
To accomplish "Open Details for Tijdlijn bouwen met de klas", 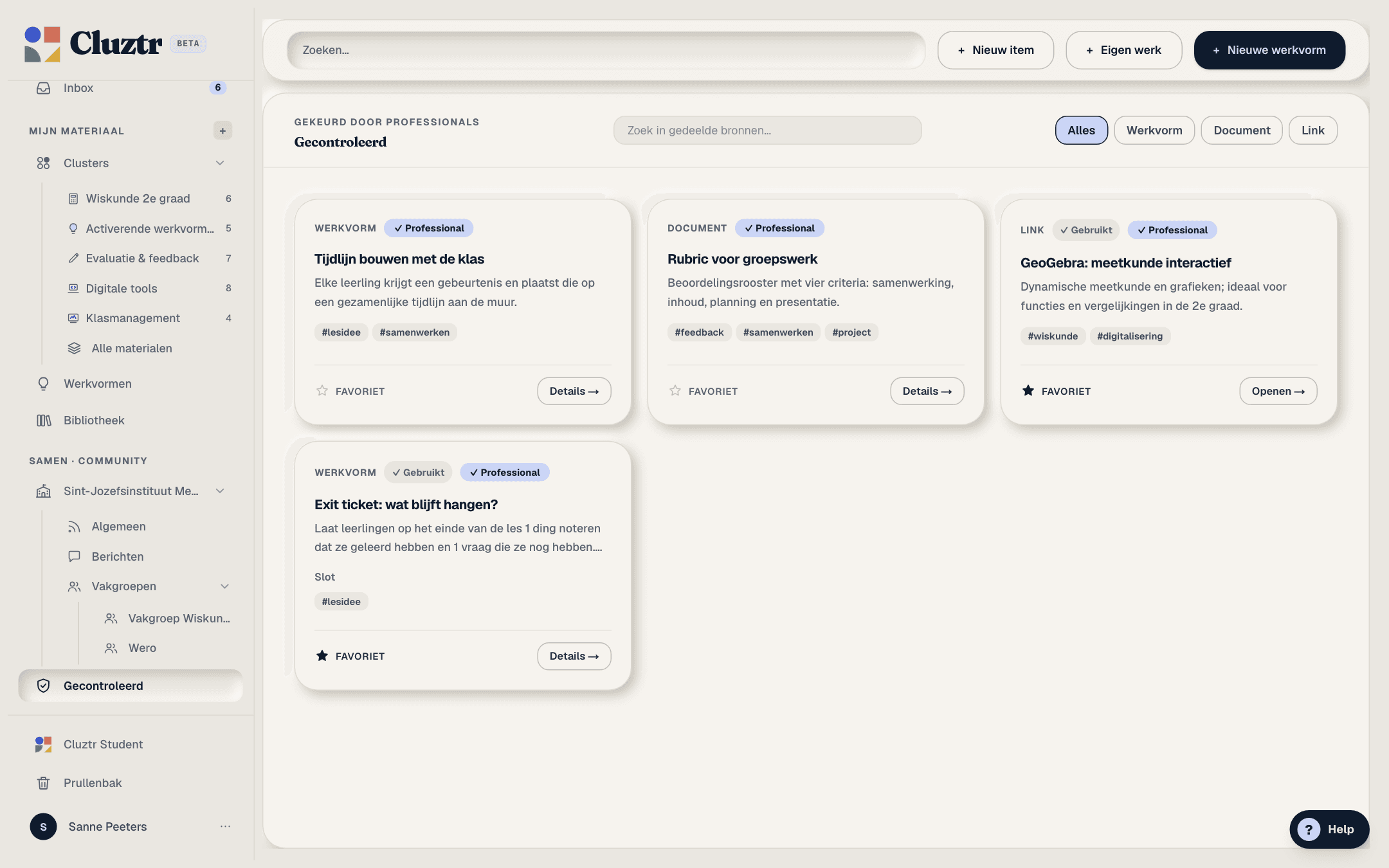I will 574,391.
